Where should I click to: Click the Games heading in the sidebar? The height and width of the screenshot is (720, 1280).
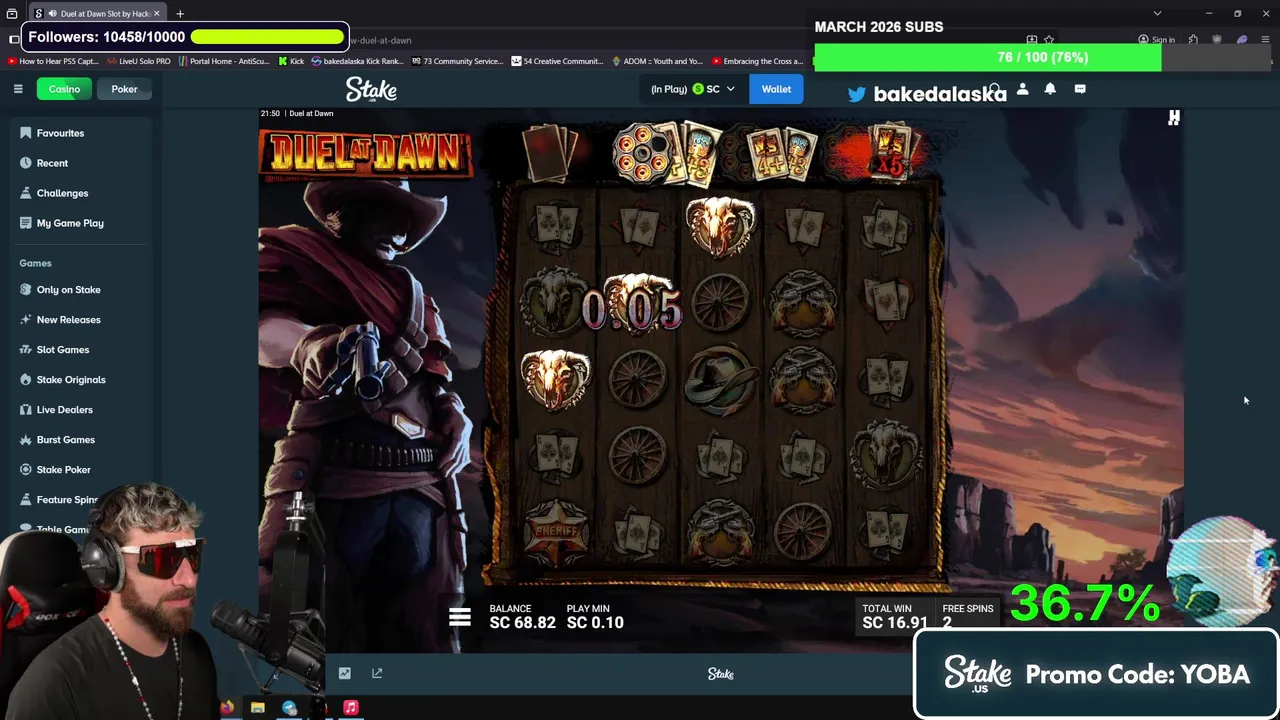point(35,263)
